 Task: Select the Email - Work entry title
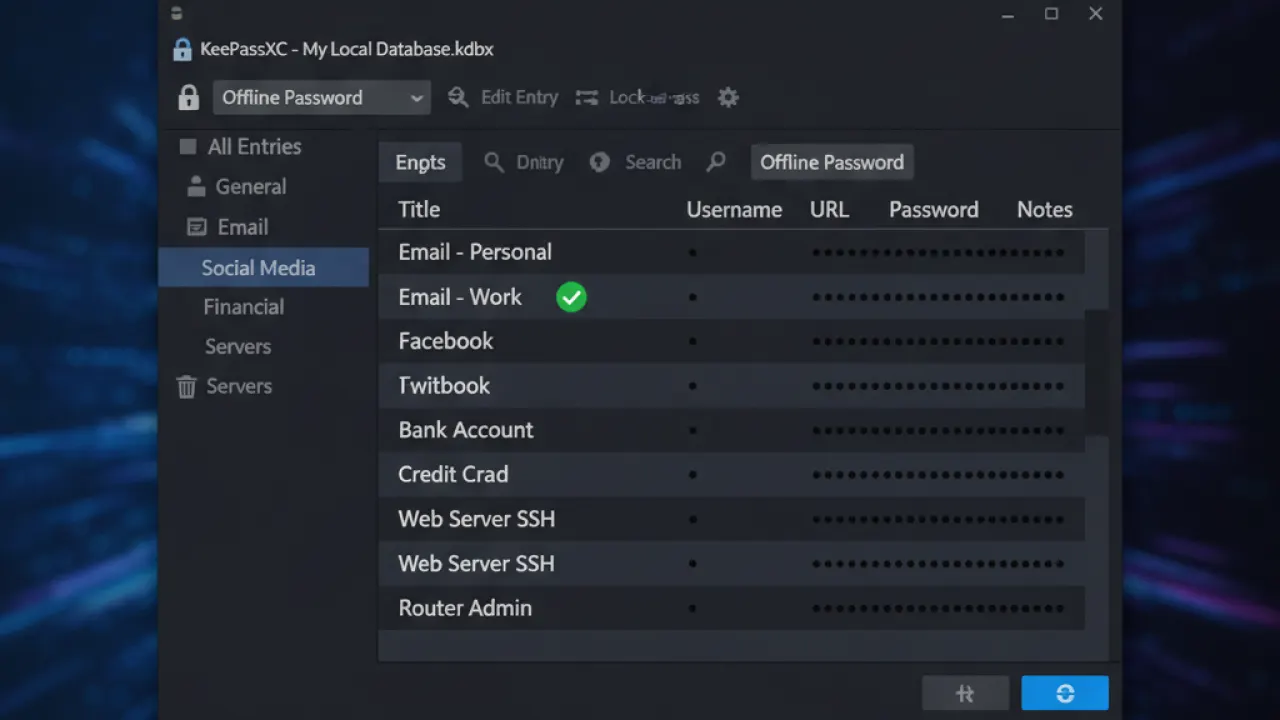coord(460,297)
